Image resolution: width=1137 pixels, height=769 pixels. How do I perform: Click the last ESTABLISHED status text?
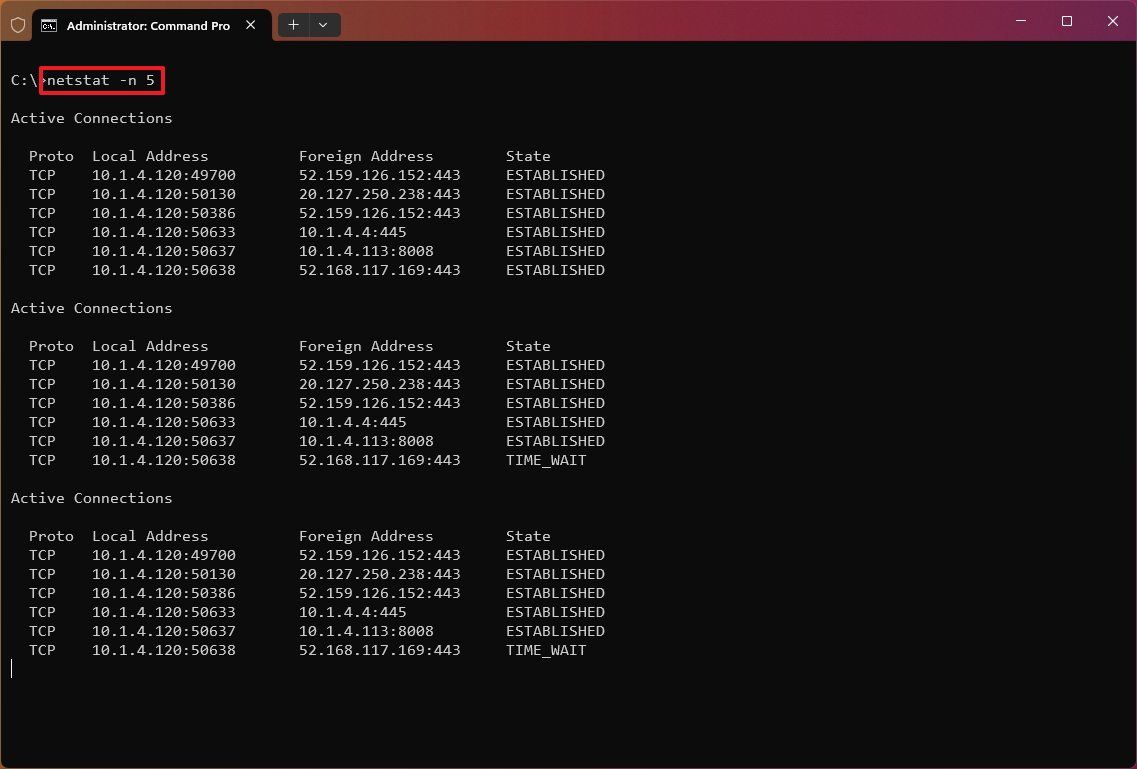click(x=555, y=630)
